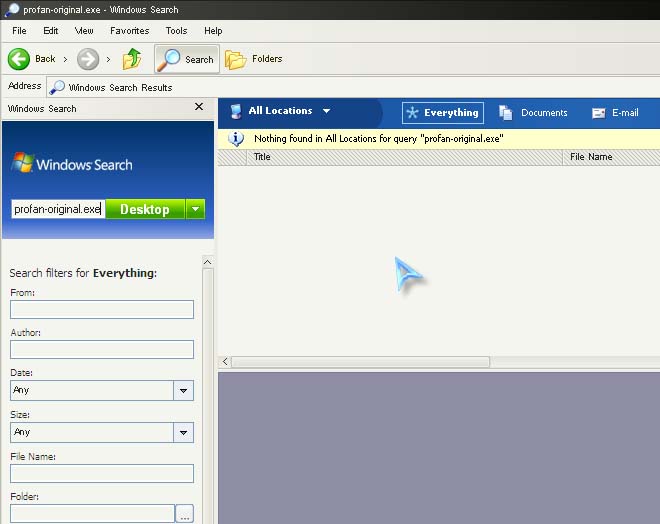Screen dimensions: 660x524
Task: Show the Folders pane
Action: coord(254,59)
